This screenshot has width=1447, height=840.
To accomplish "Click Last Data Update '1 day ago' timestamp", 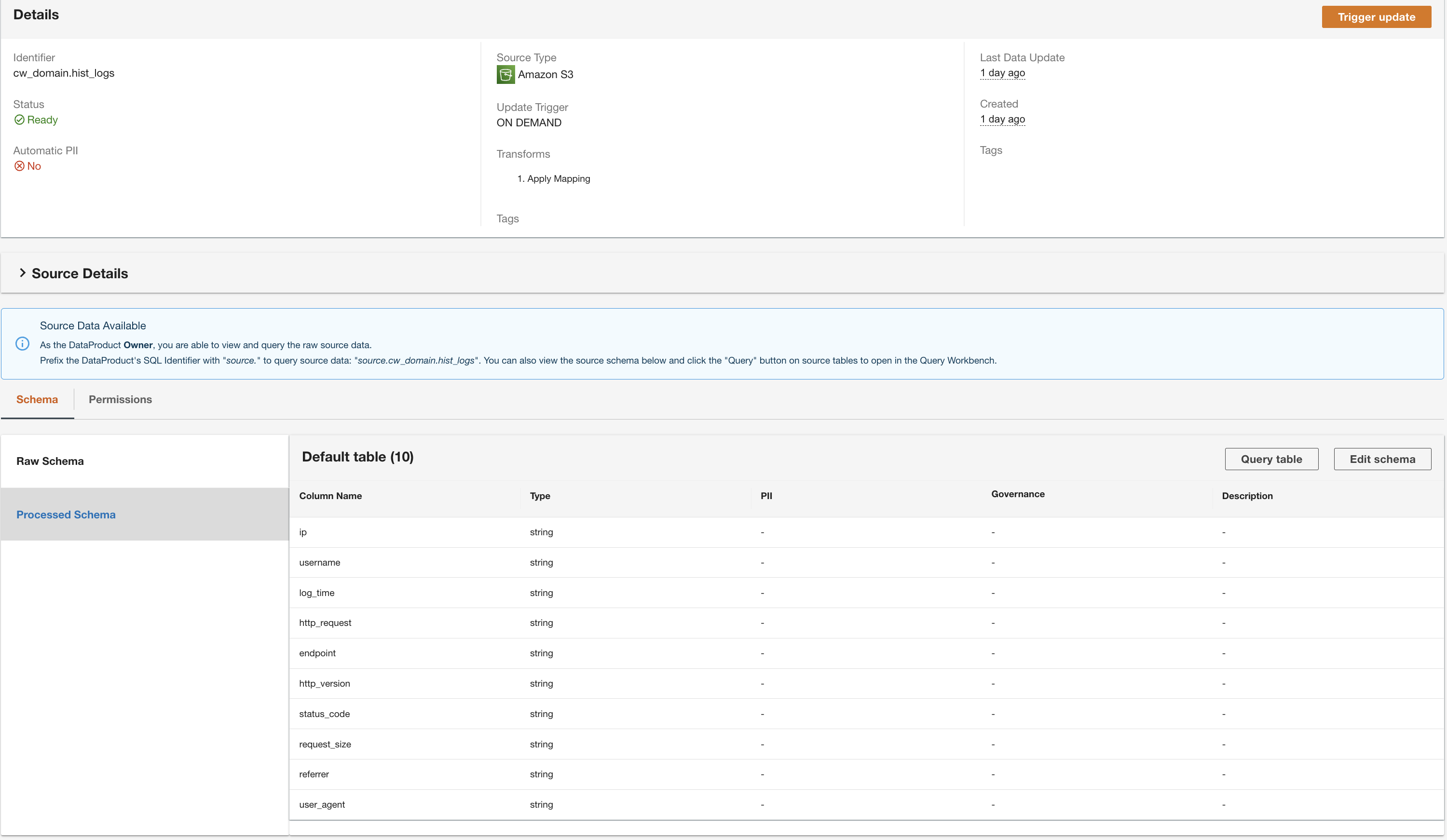I will 1002,73.
